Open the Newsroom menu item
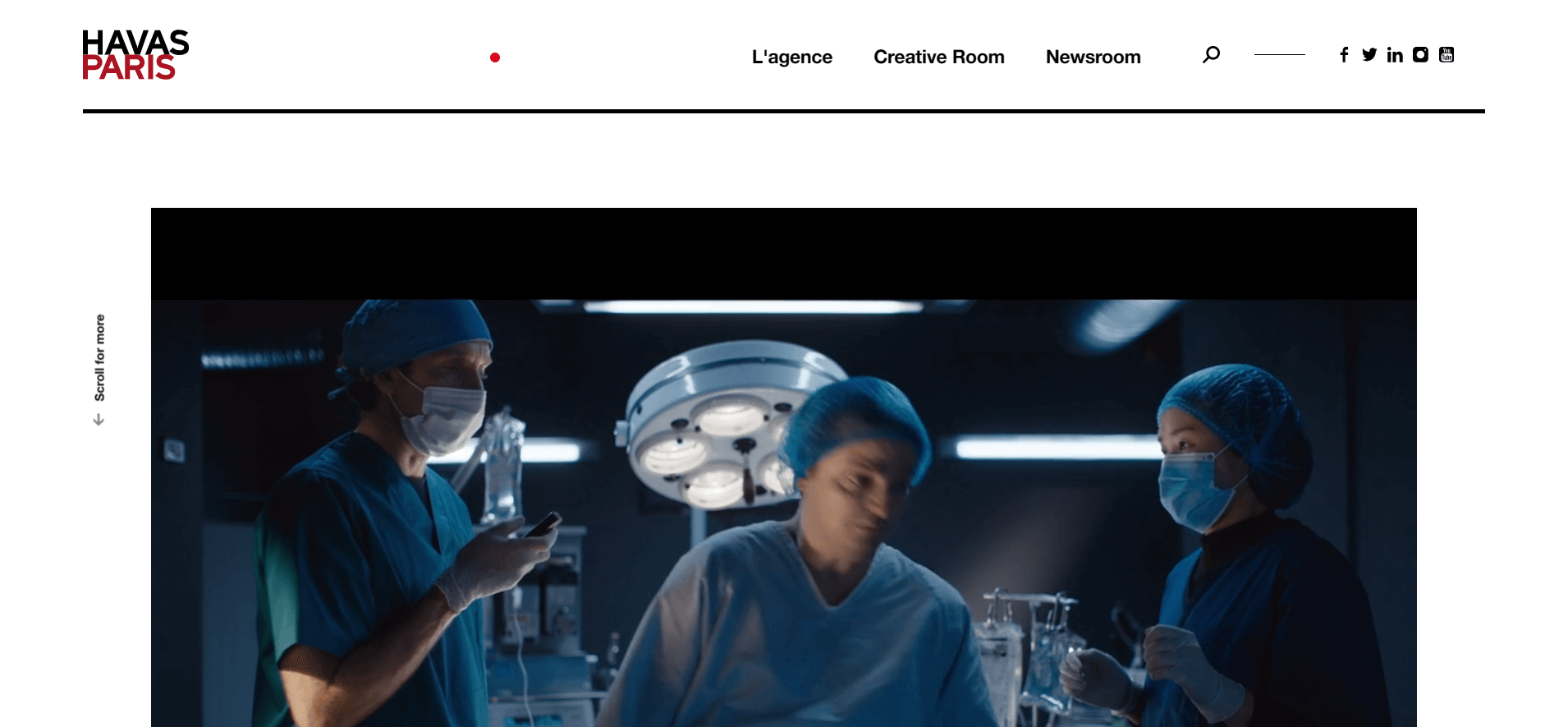 1093,57
